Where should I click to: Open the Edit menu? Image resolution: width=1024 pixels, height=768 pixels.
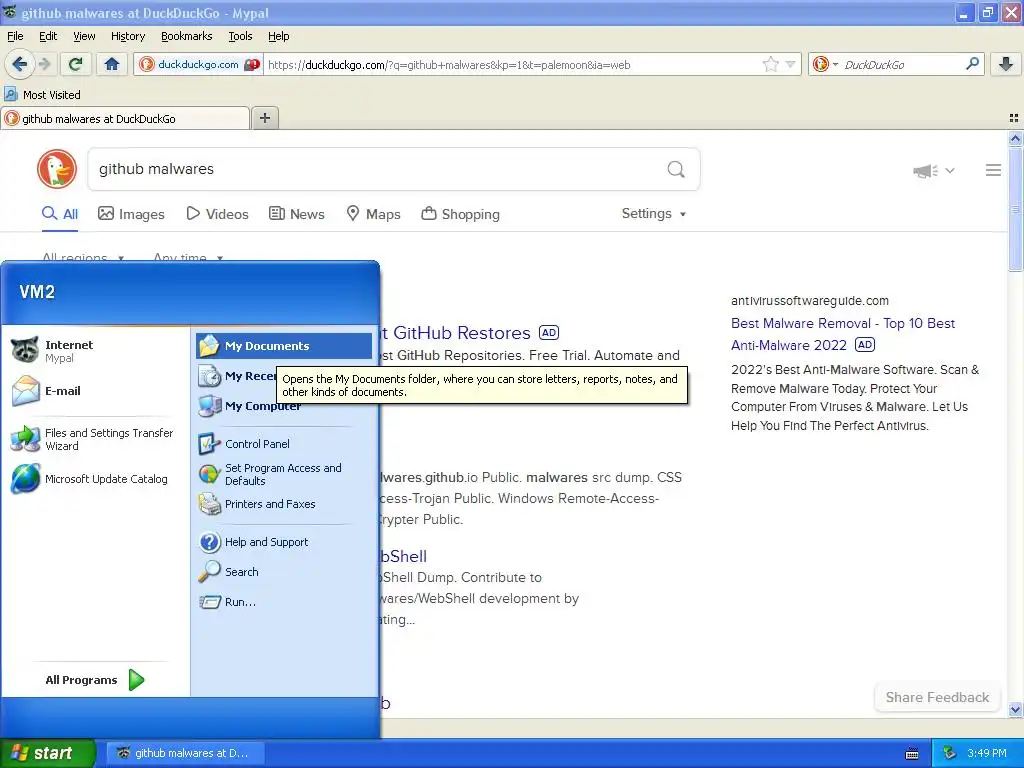48,36
